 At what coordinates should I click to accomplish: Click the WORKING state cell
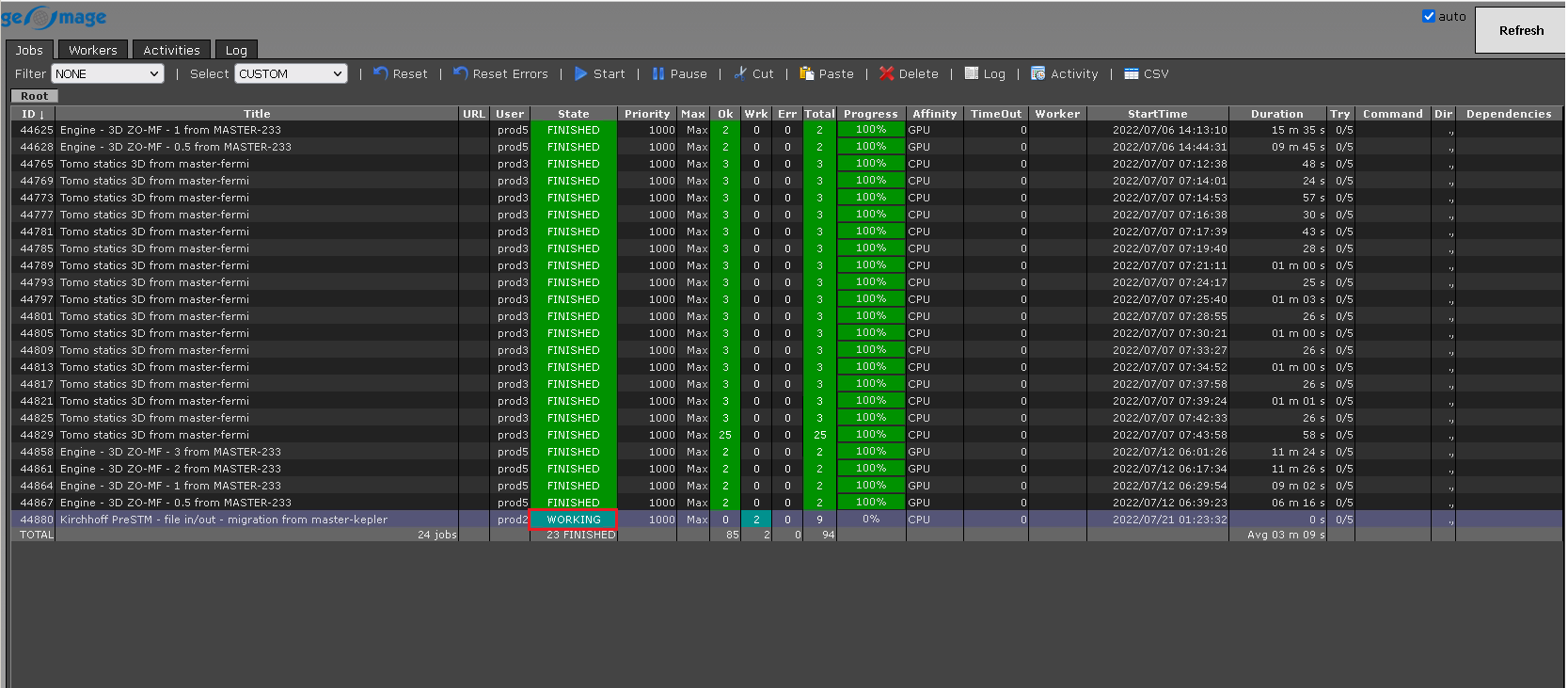point(574,520)
